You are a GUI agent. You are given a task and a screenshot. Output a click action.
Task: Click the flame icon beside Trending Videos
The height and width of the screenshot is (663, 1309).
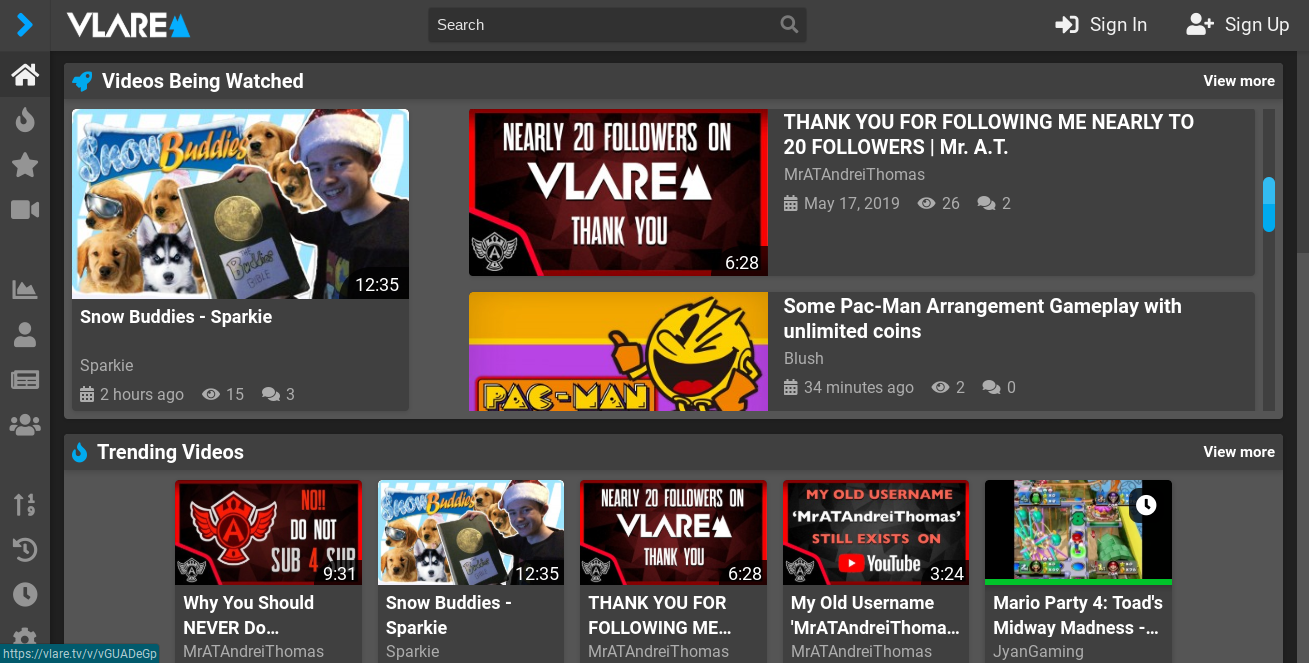pos(80,452)
